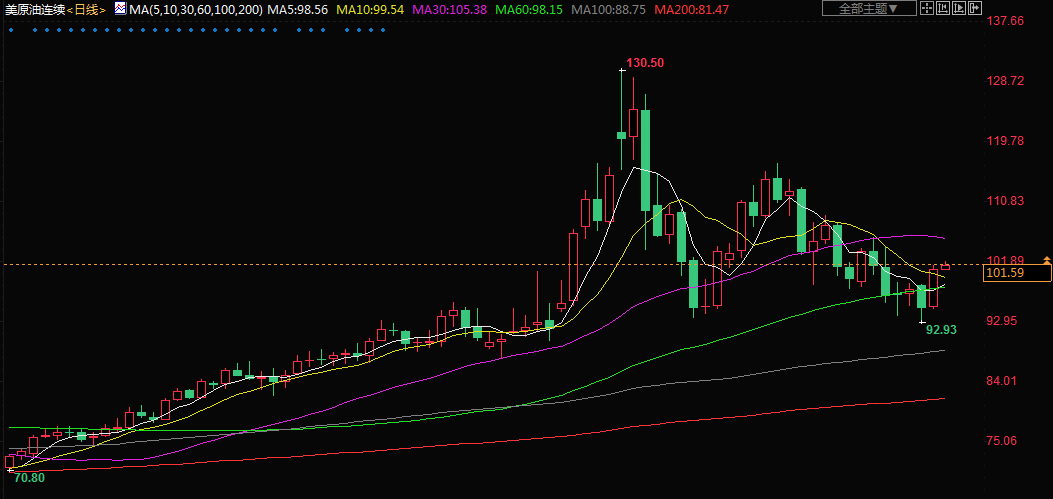Click the MA indicator chart icon
1053x499 pixels.
pos(120,8)
